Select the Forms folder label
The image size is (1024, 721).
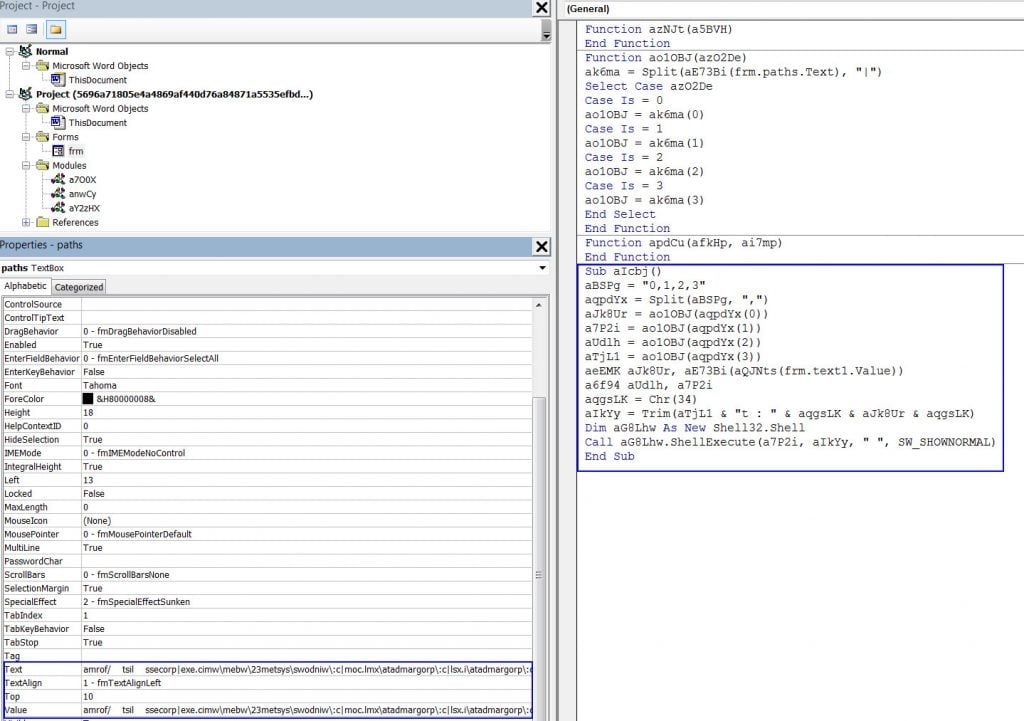click(65, 137)
